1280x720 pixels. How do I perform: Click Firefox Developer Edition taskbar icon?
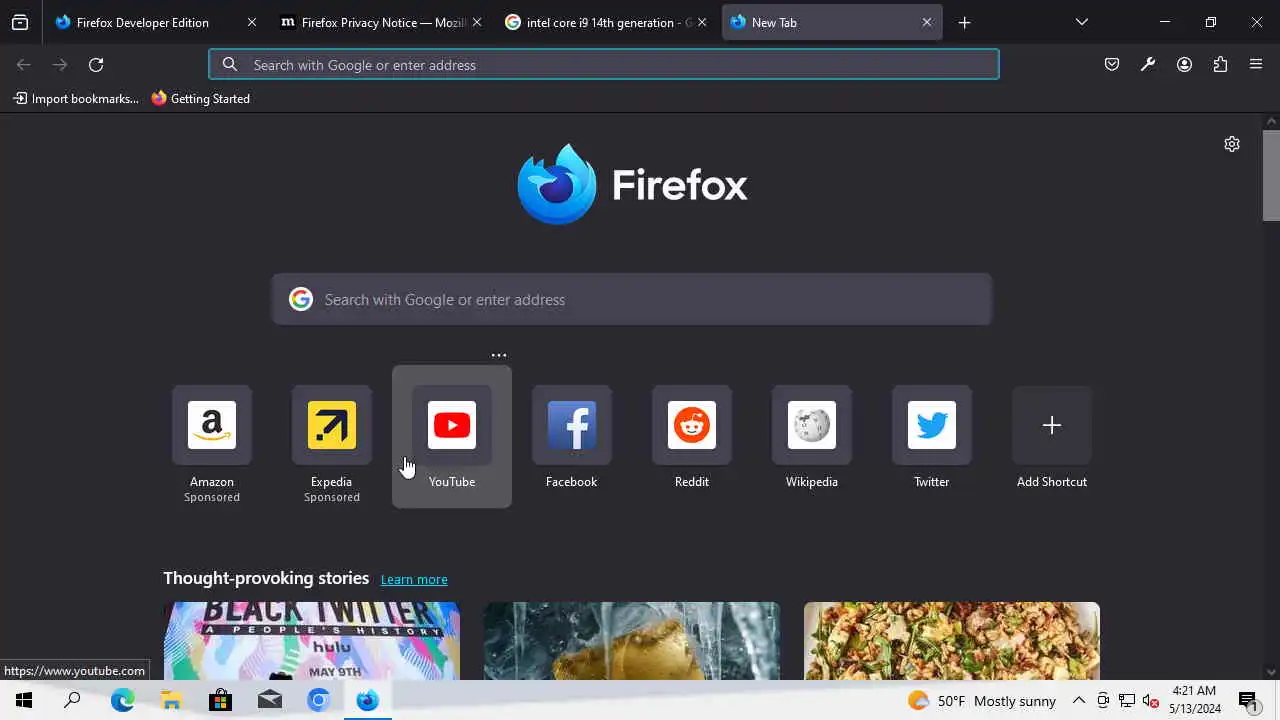[x=367, y=700]
